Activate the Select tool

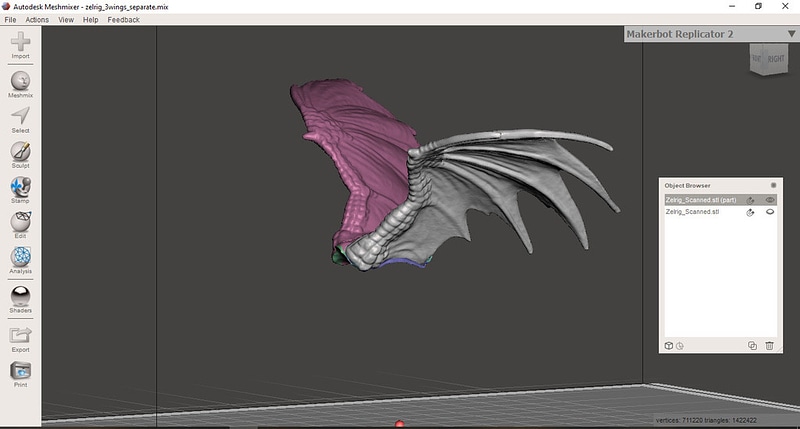20,120
